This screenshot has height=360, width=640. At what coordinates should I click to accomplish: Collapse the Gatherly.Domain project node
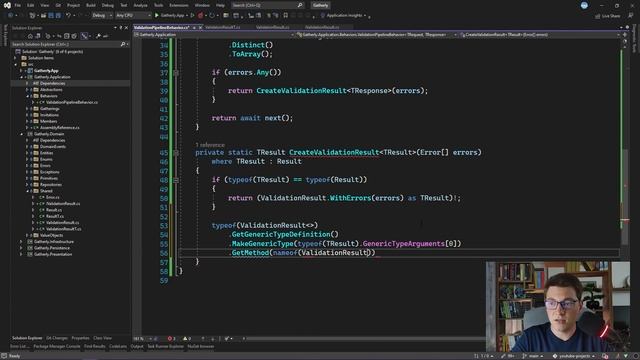pyautogui.click(x=21, y=134)
